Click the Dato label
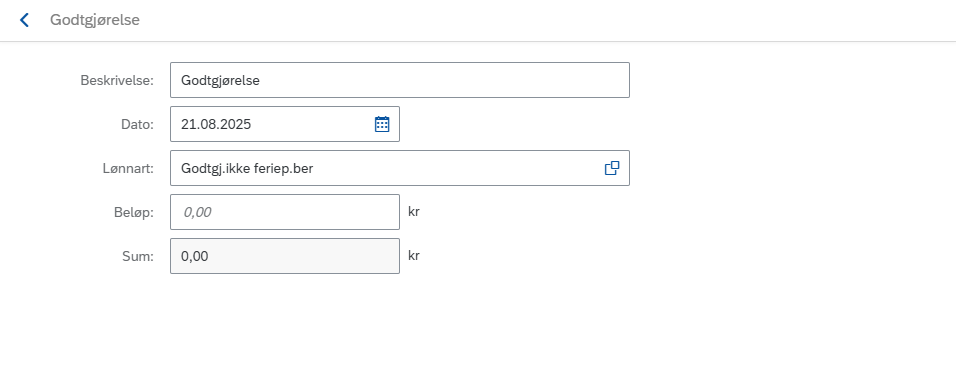The image size is (956, 371). tap(137, 124)
